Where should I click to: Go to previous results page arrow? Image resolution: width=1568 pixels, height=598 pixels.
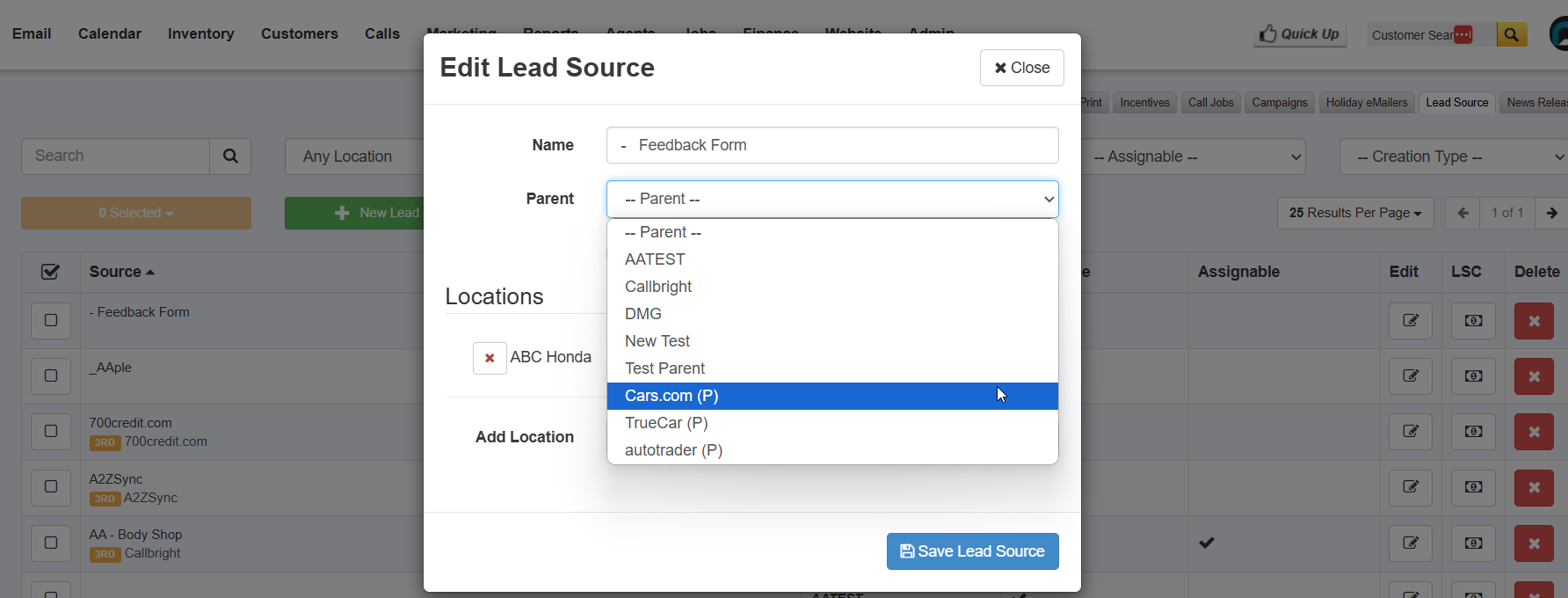click(1463, 213)
